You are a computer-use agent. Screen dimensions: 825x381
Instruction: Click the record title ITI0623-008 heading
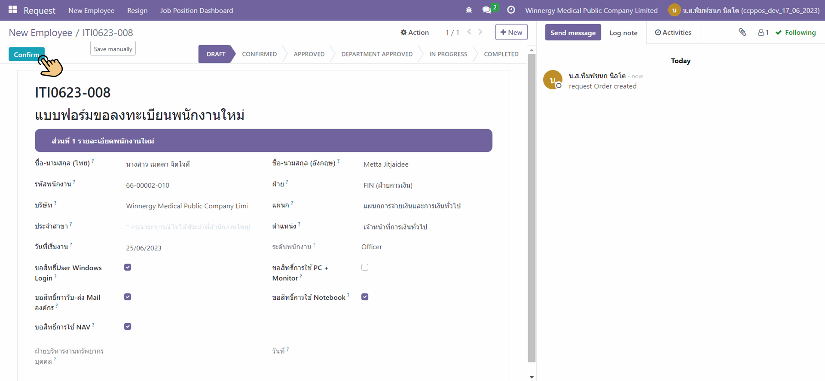coord(73,93)
